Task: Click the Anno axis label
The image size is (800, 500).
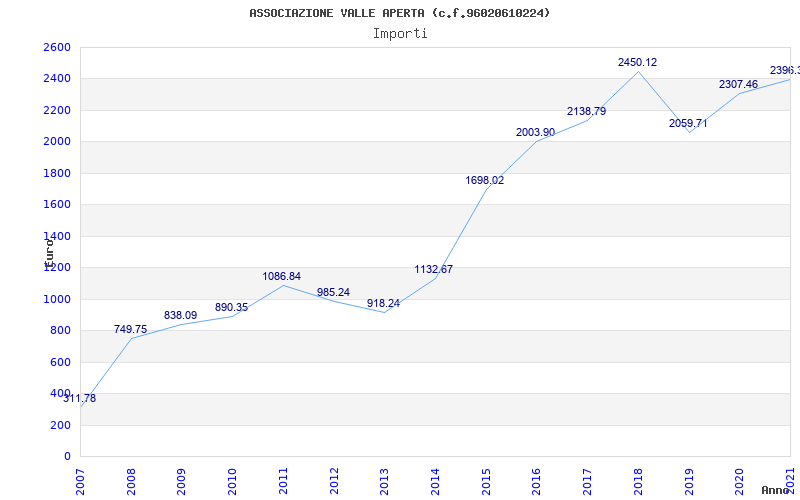Action: 775,490
